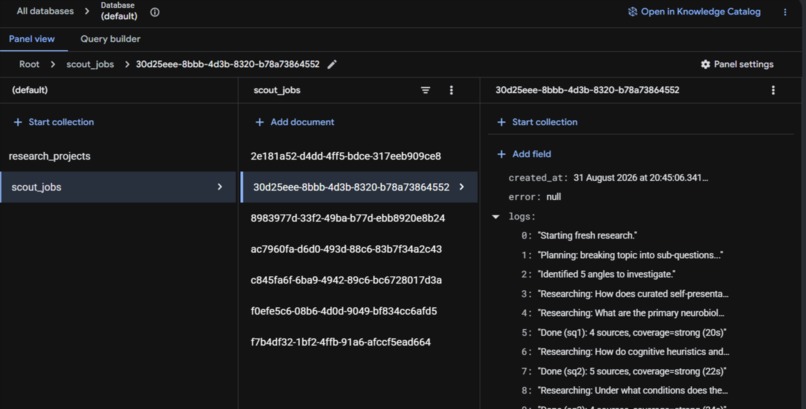This screenshot has height=409, width=806.
Task: Select scout_jobs collection
Action: click(x=118, y=187)
